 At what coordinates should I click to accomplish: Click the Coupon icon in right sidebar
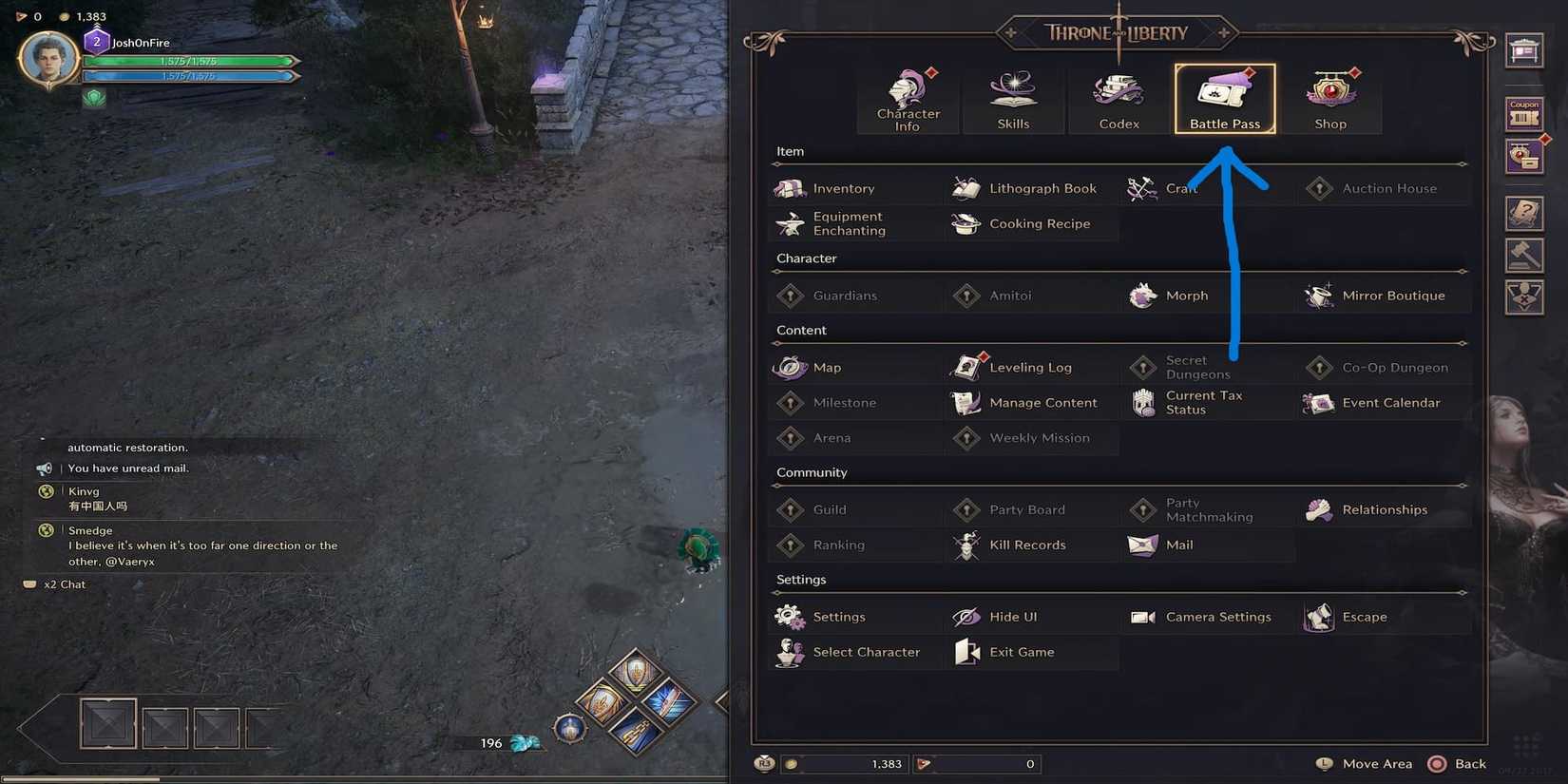tap(1524, 114)
